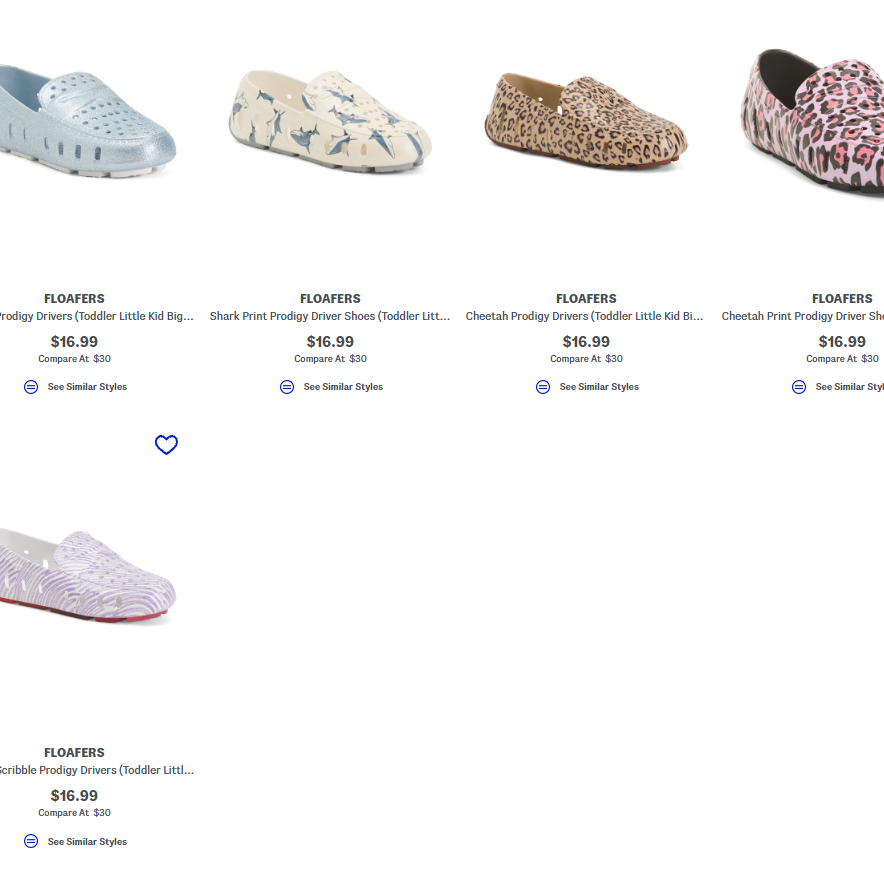Open Scribble Prodigy Drivers product title
This screenshot has width=884, height=884.
(95, 770)
